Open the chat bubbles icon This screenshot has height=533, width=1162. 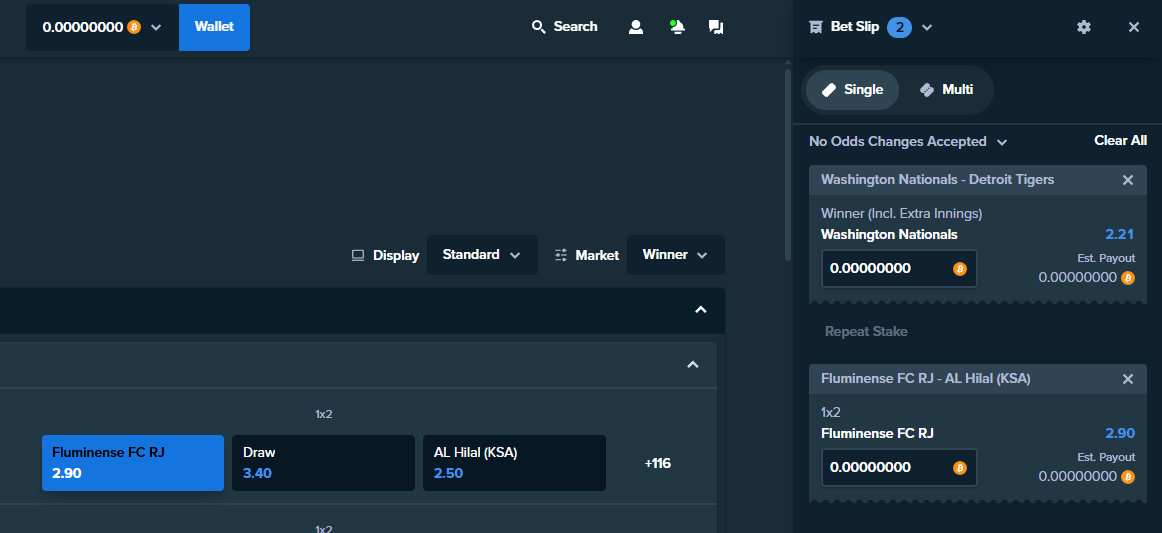716,27
